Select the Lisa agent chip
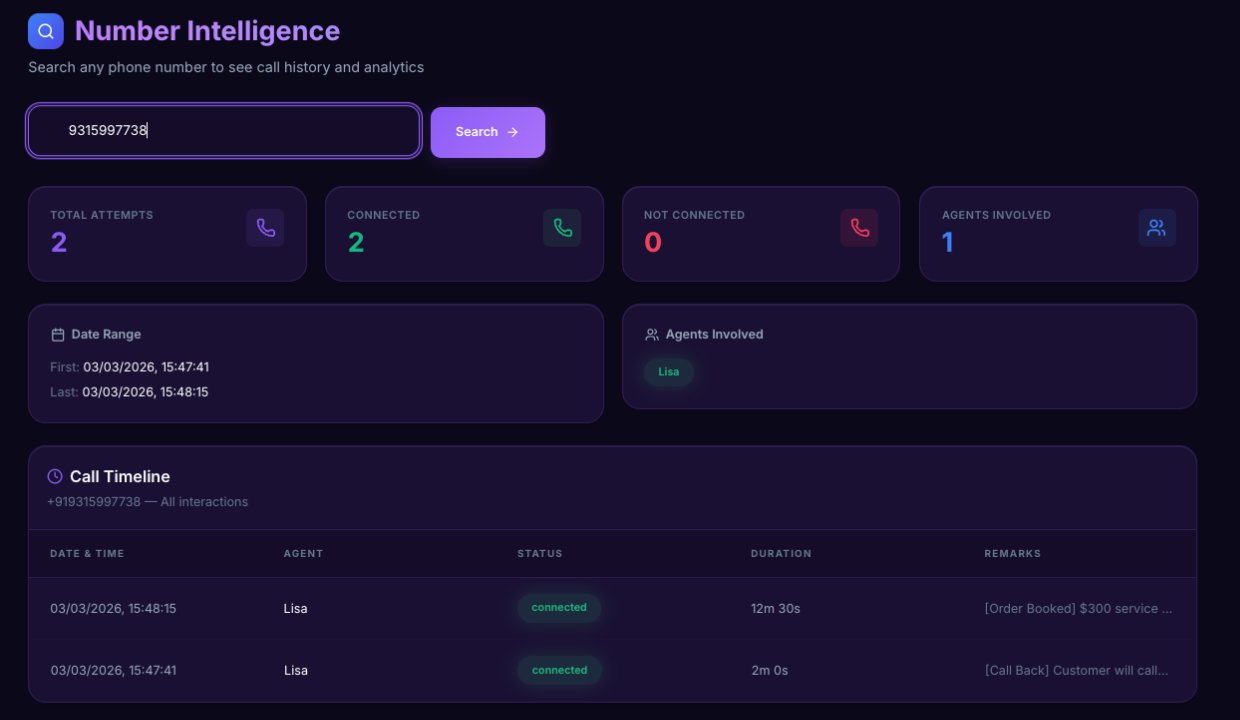This screenshot has height=720, width=1240. coord(668,372)
